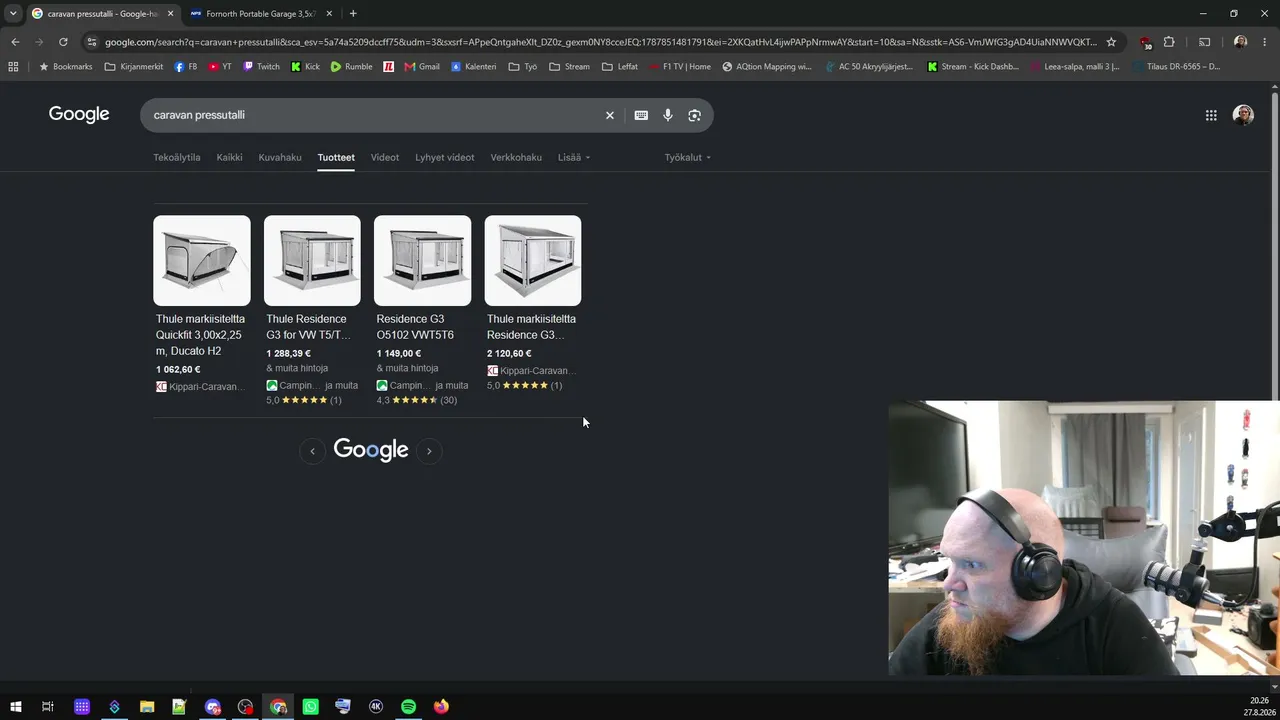Open the Kalenteri bookmark

coord(473,67)
